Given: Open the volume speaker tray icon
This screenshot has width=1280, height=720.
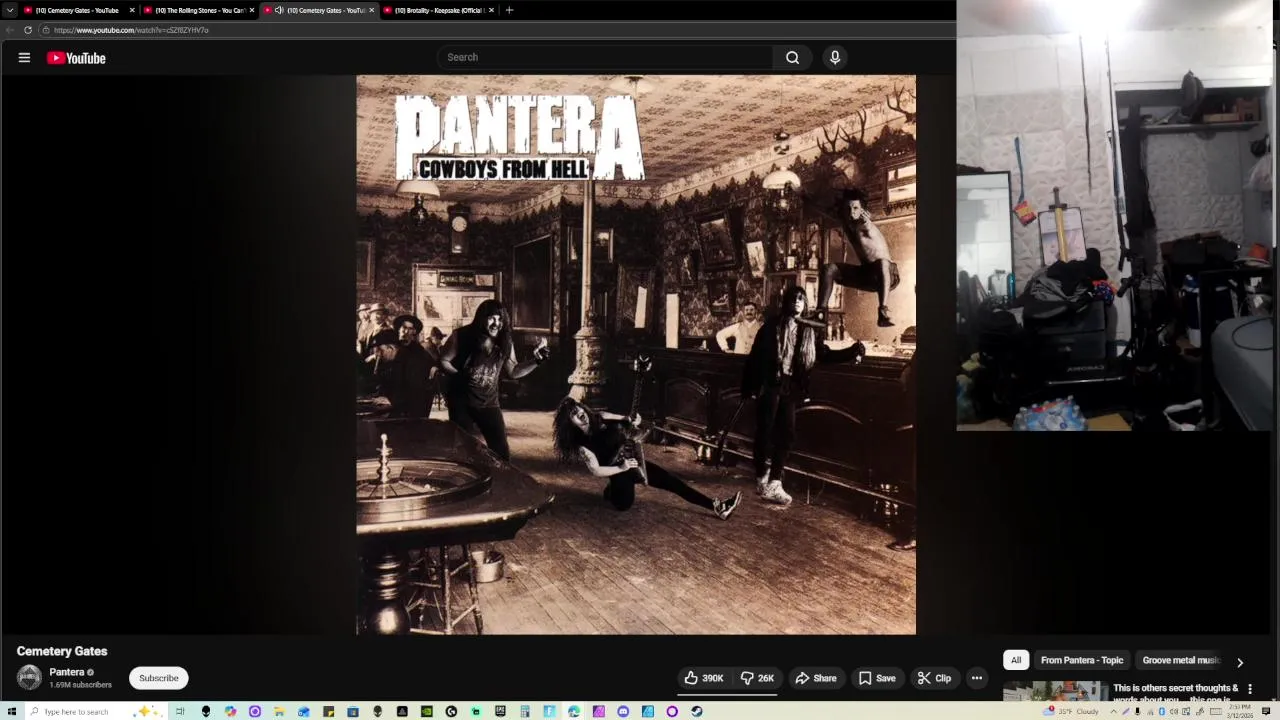Looking at the screenshot, I should point(1174,711).
